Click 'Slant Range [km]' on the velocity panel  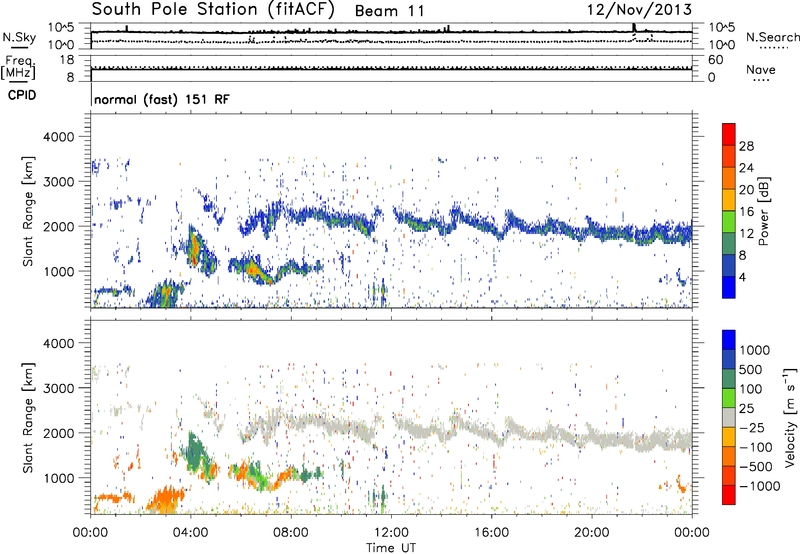pyautogui.click(x=28, y=418)
